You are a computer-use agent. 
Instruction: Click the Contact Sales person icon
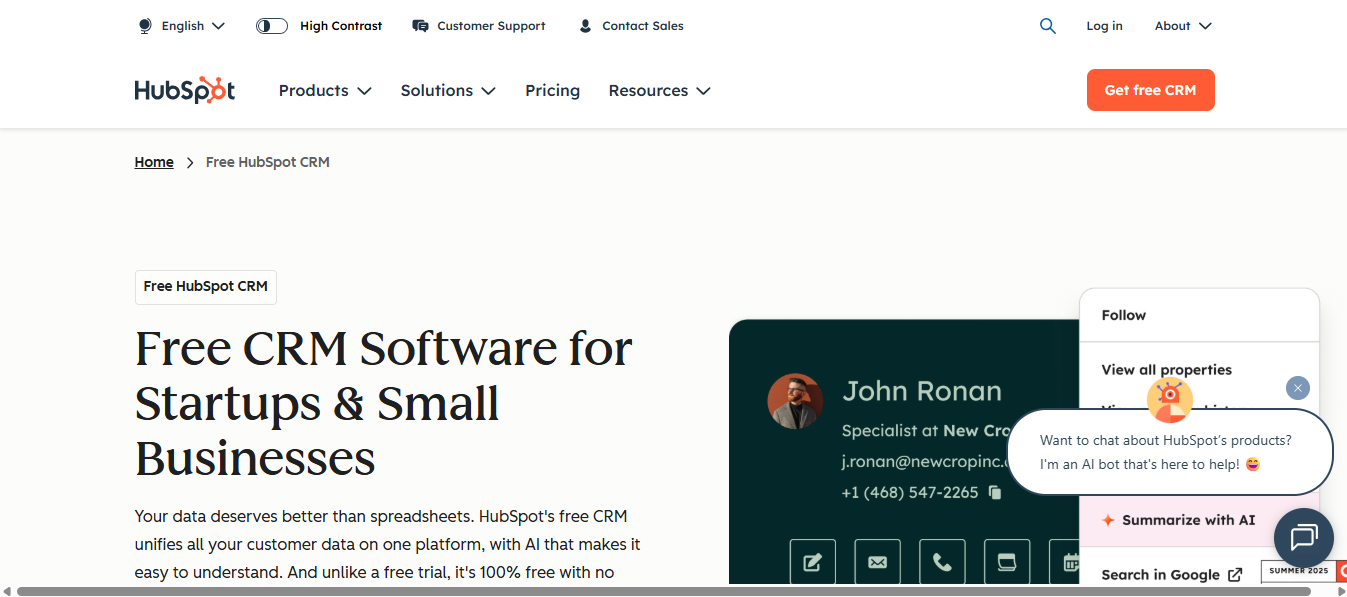586,26
